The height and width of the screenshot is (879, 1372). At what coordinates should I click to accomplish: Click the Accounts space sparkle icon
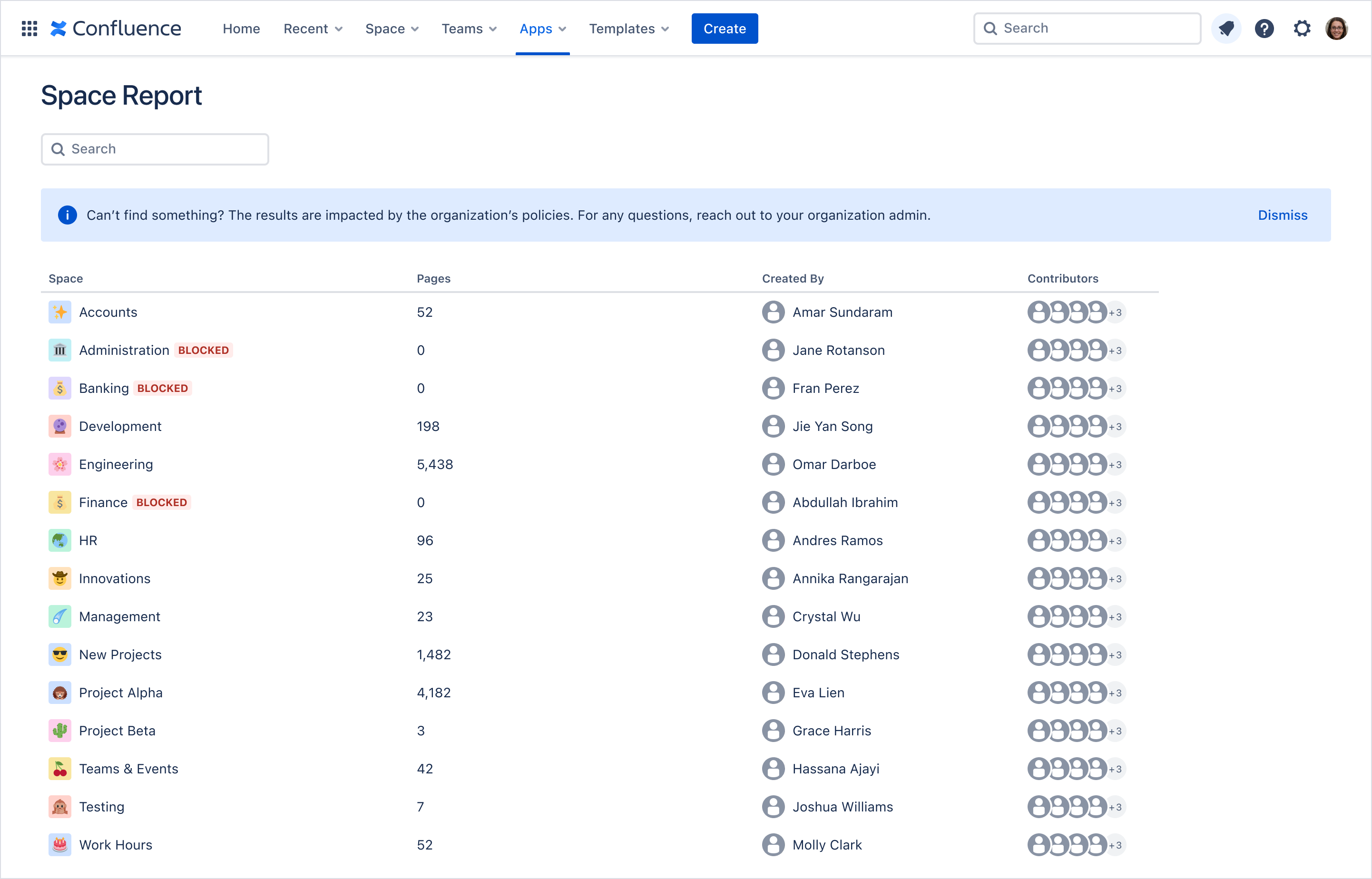click(x=60, y=312)
